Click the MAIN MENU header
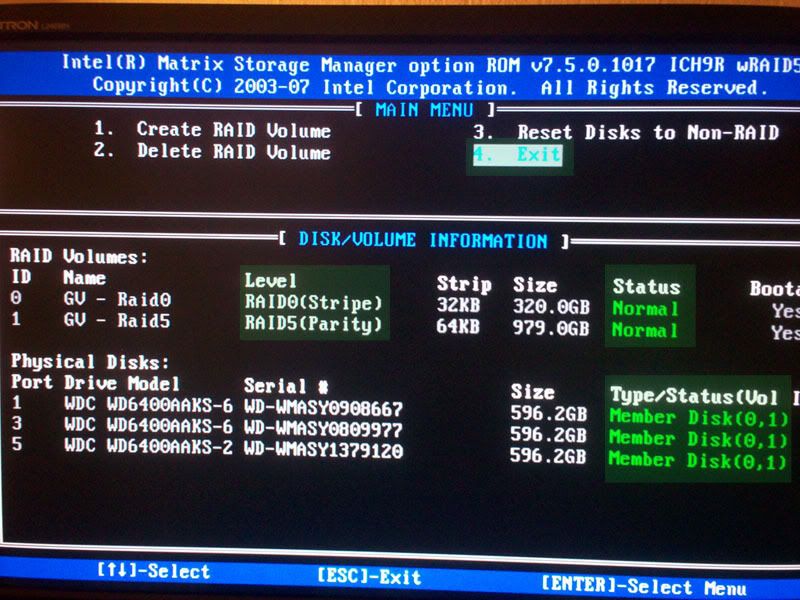Image resolution: width=800 pixels, height=600 pixels. pyautogui.click(x=423, y=109)
